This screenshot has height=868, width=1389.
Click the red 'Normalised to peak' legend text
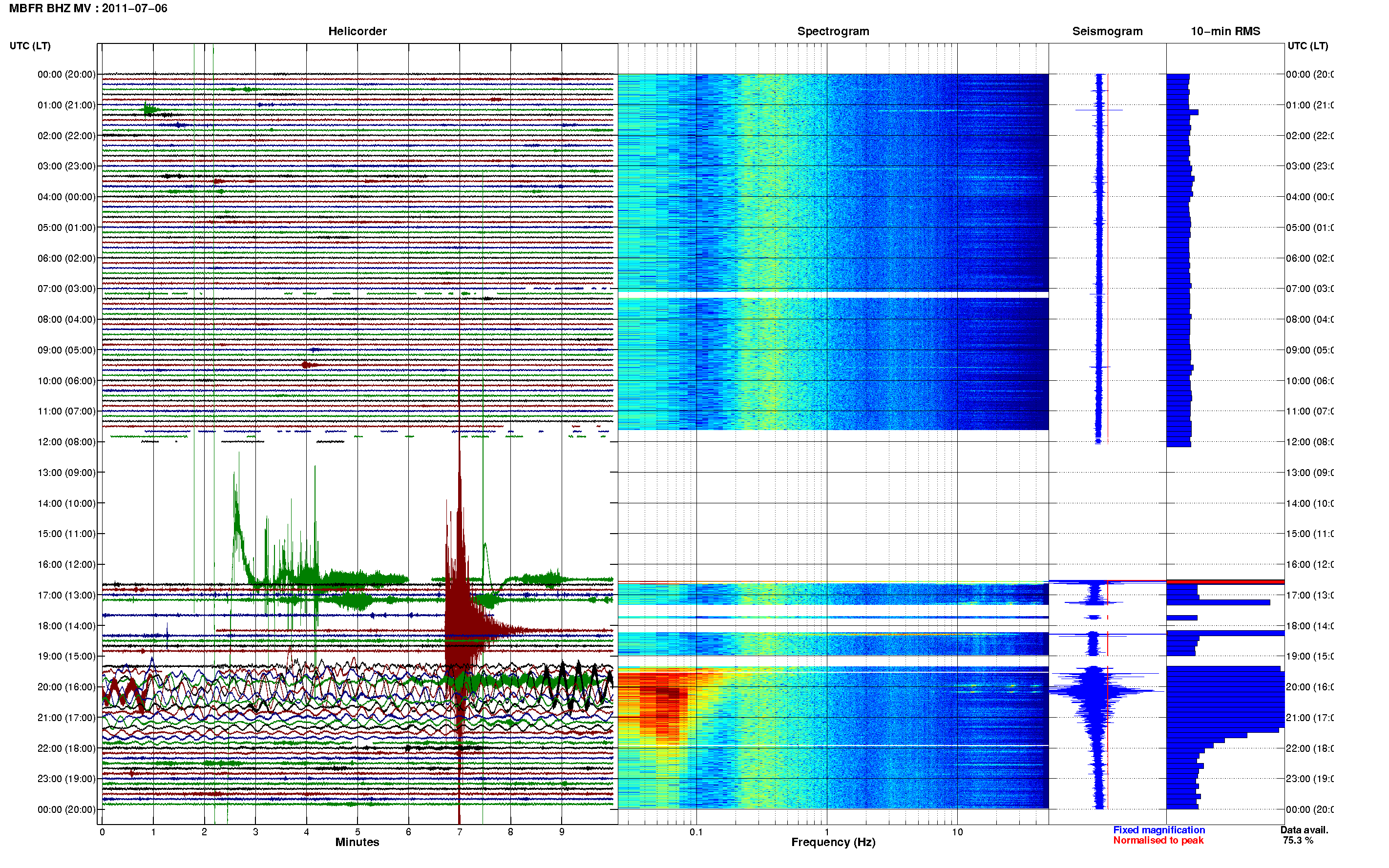coord(1158,841)
